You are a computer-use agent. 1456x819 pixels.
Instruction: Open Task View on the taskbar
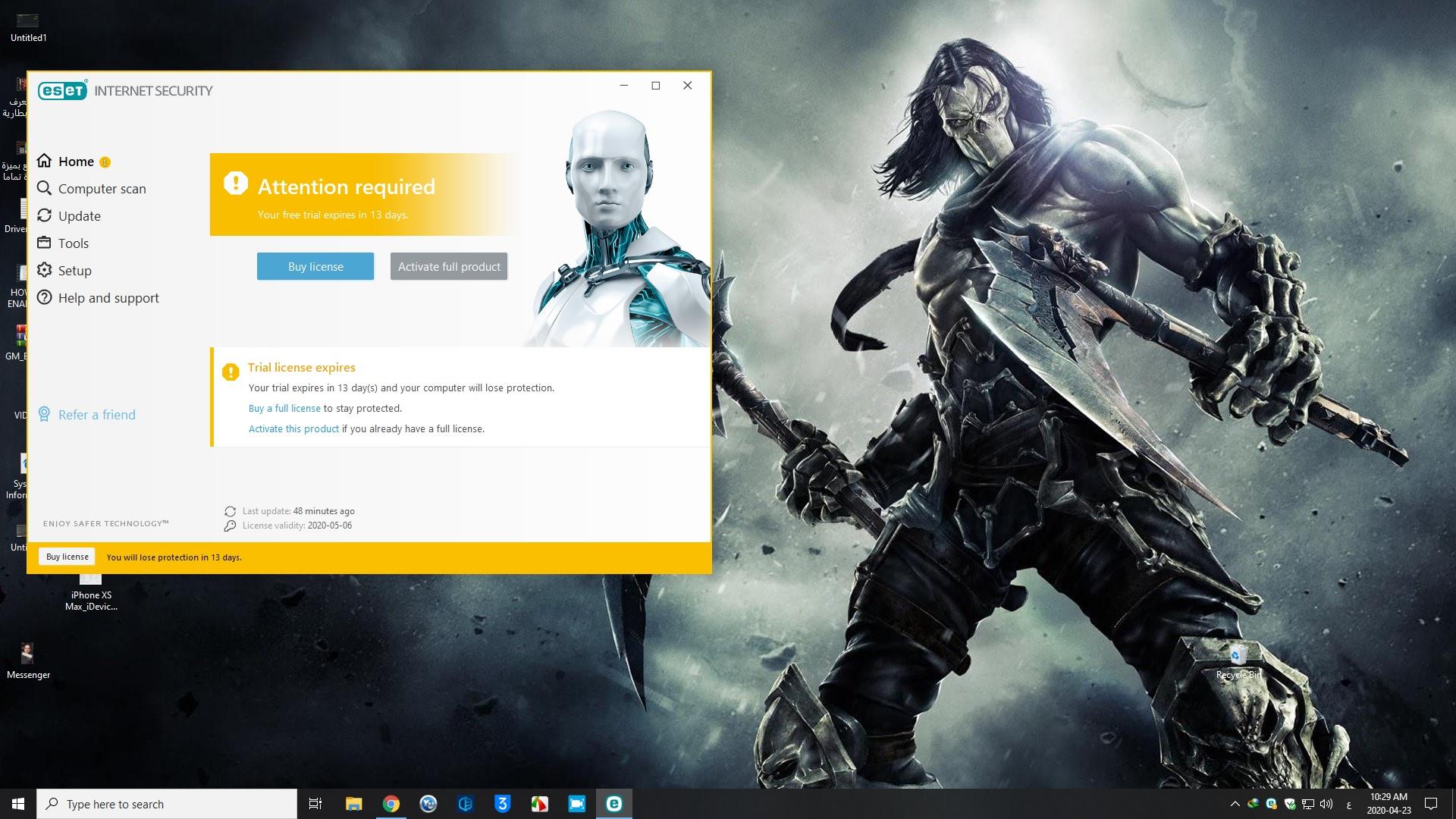click(x=315, y=804)
